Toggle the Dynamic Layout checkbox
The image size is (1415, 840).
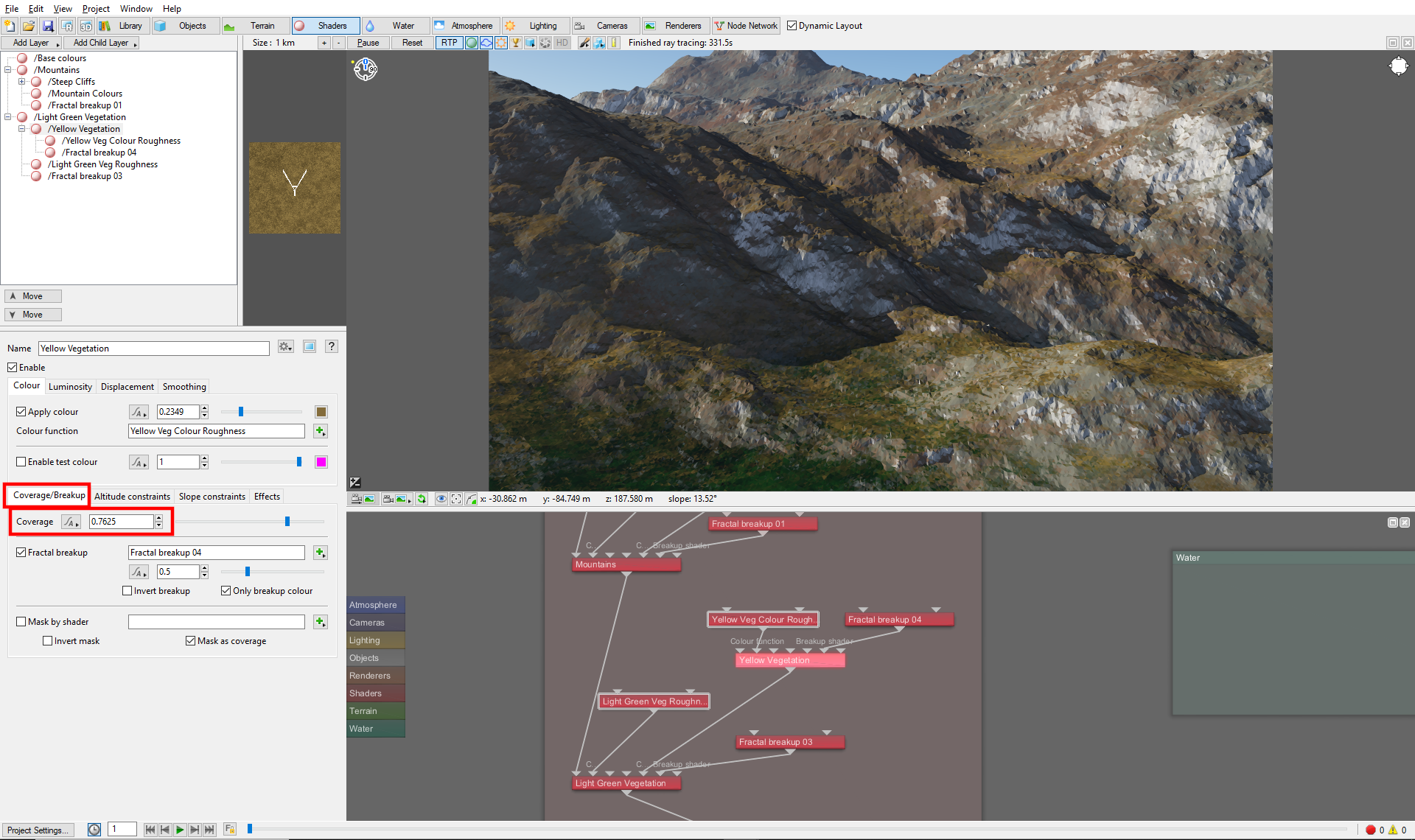point(792,26)
